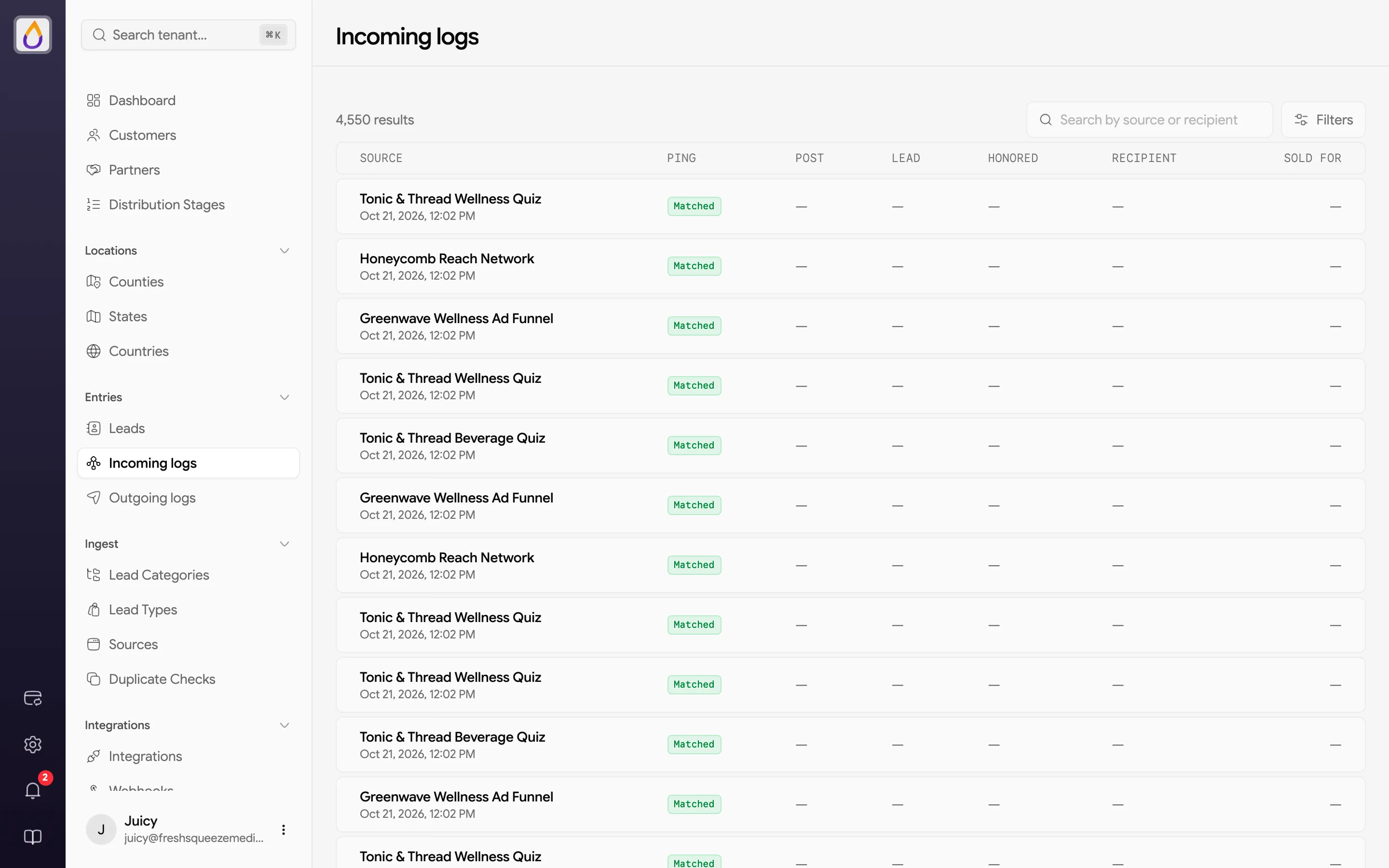
Task: Click the RECIPIENT column header
Action: [x=1144, y=158]
